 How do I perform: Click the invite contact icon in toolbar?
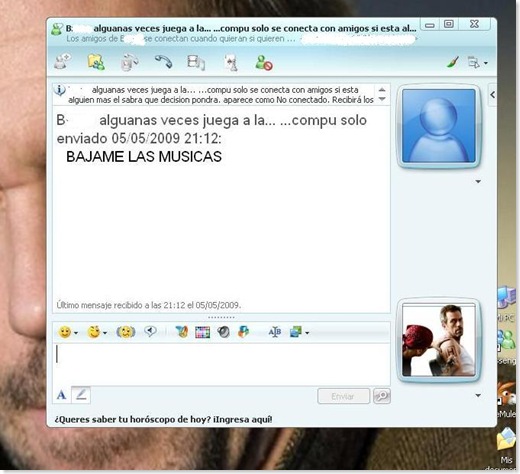(x=63, y=62)
